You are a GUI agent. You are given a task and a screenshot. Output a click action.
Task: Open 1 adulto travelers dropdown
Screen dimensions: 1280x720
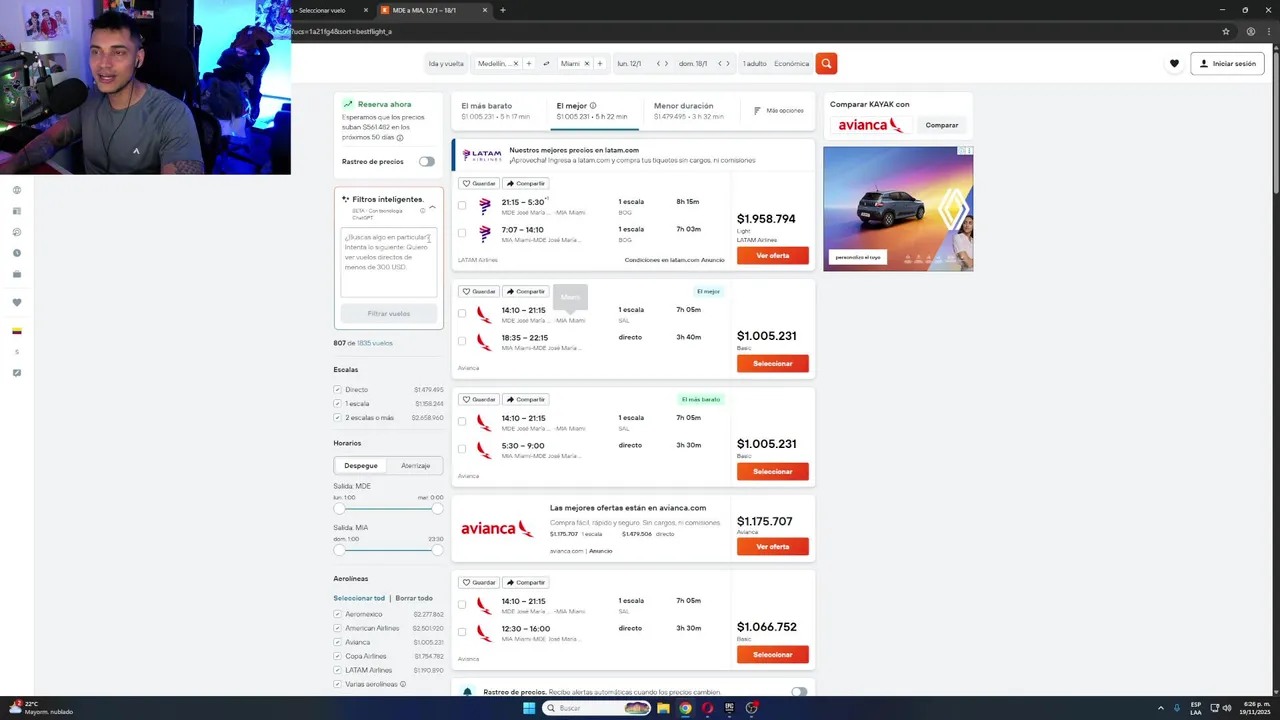754,63
